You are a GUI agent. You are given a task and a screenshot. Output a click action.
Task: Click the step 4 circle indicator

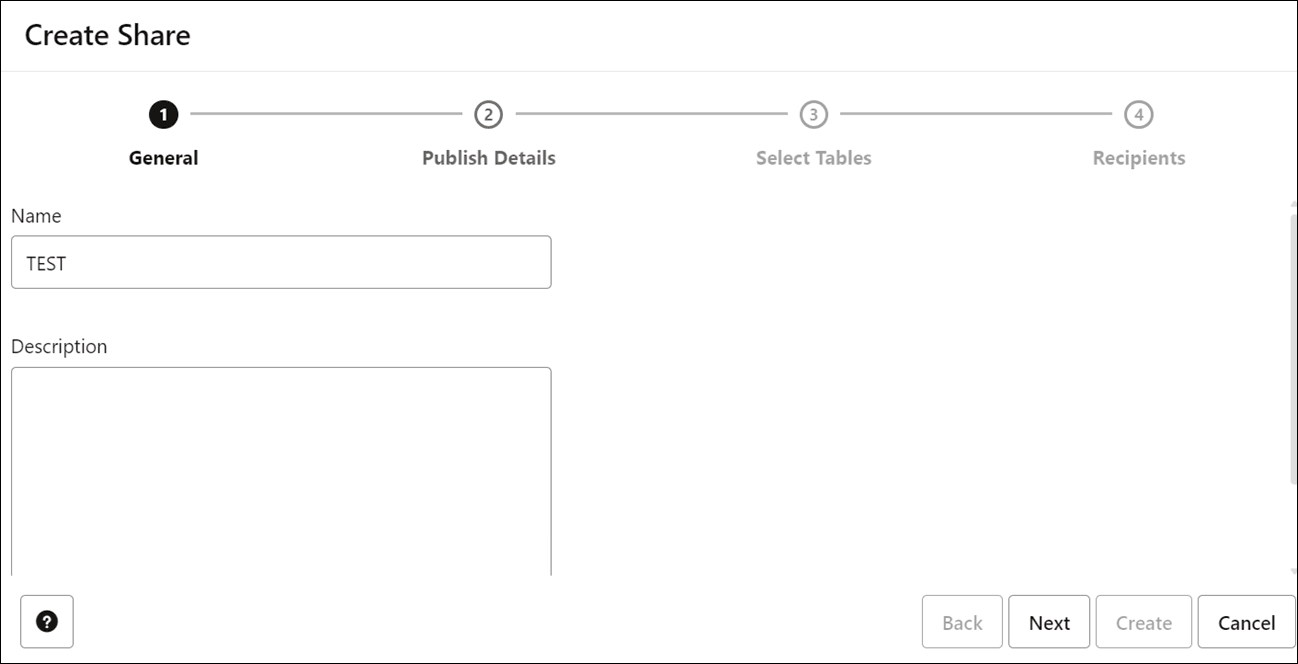pyautogui.click(x=1139, y=113)
